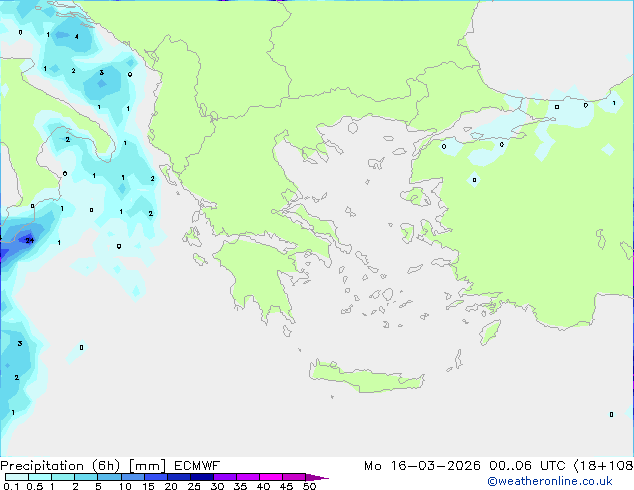Select the 20–25 mm legend color box
634x490 pixels.
[x=178, y=477]
